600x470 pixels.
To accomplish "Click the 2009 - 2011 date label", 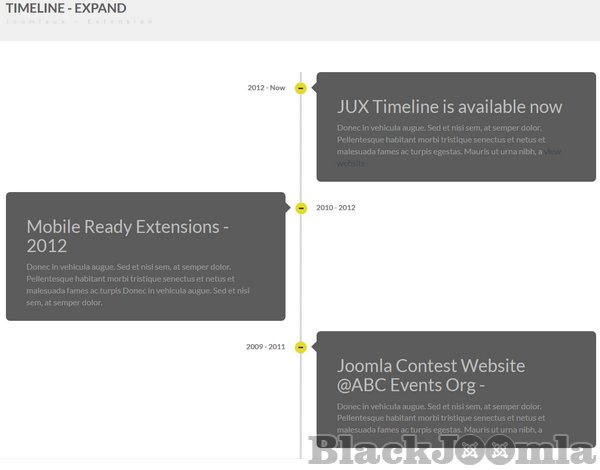I will pyautogui.click(x=265, y=347).
